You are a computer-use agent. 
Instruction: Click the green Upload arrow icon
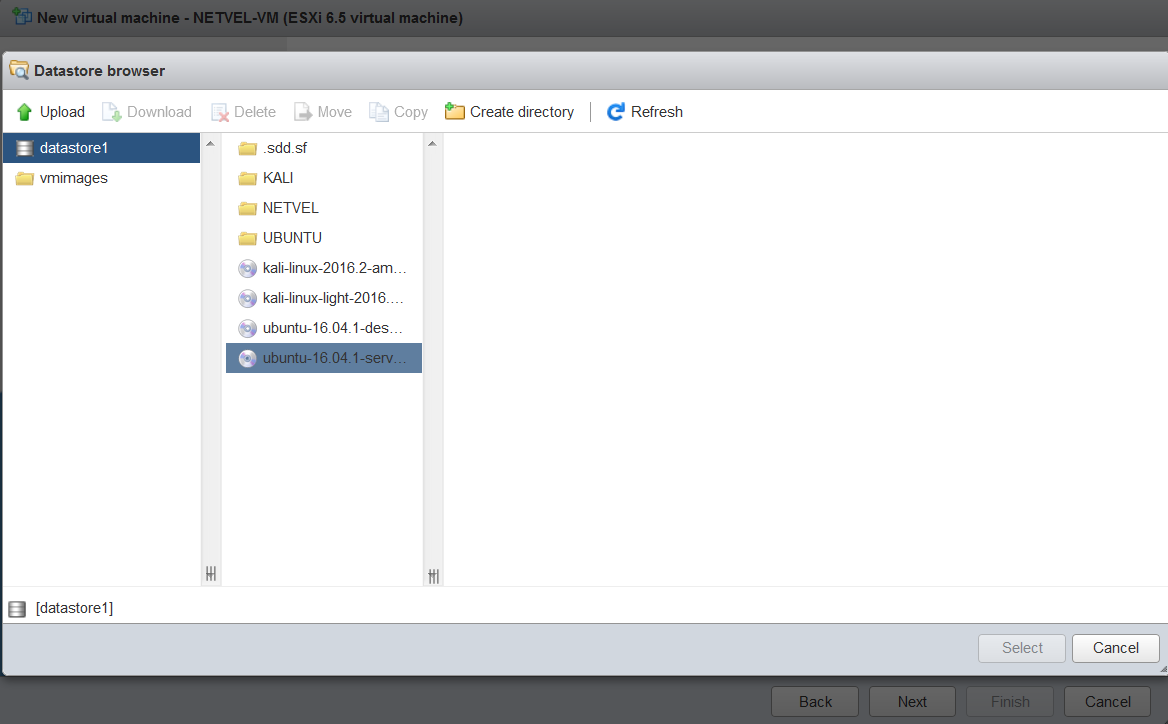[24, 112]
